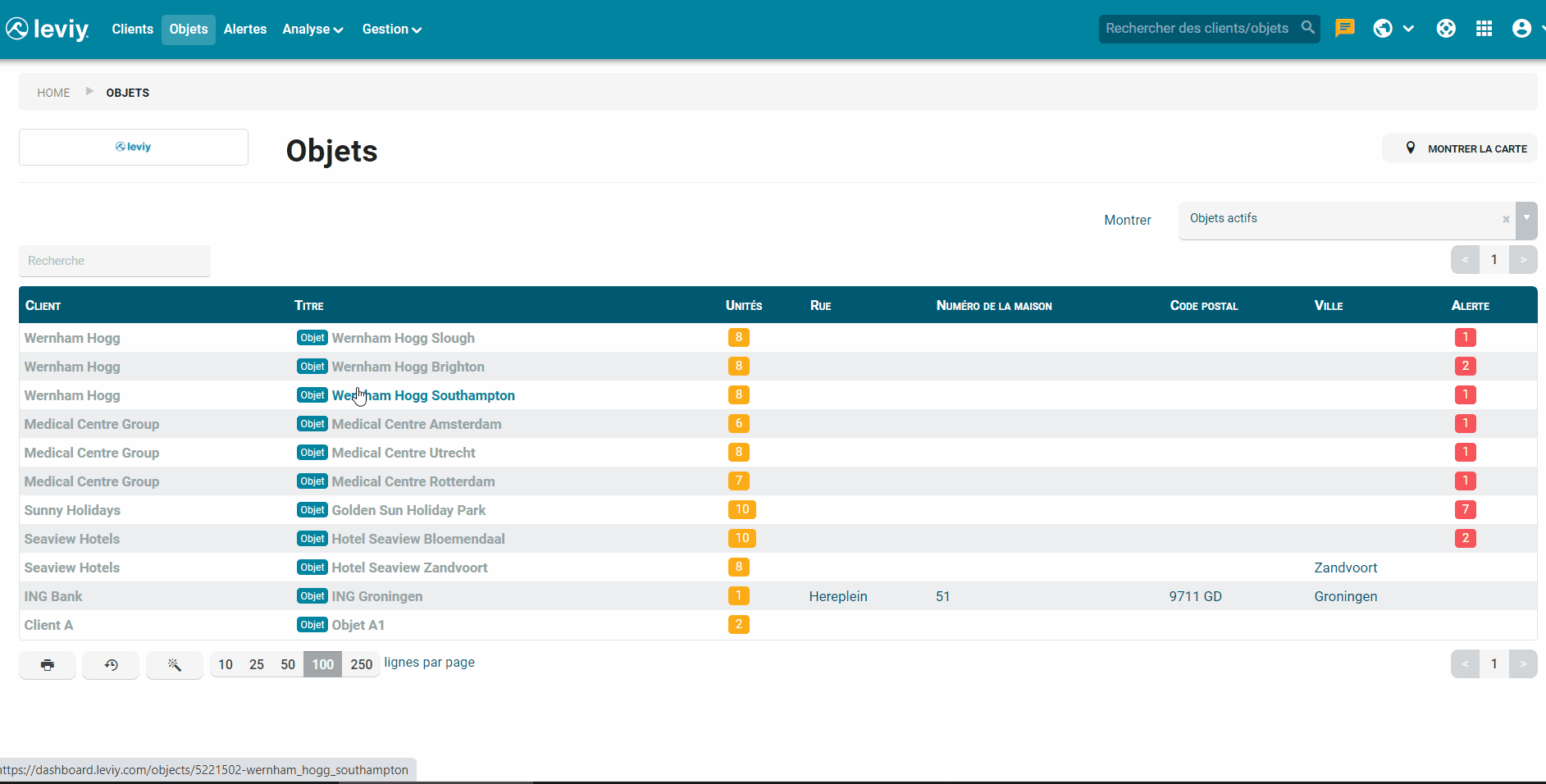This screenshot has width=1546, height=784.
Task: Click the bottom previous page arrow
Action: pos(1465,664)
